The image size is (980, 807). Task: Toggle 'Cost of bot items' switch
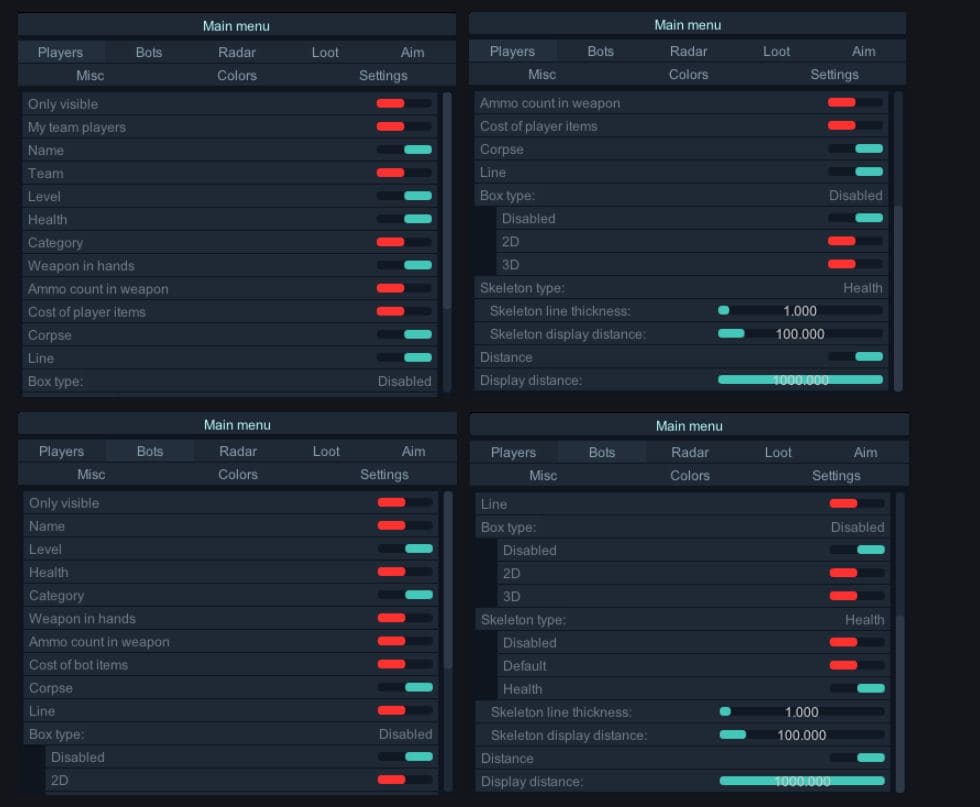coord(404,665)
